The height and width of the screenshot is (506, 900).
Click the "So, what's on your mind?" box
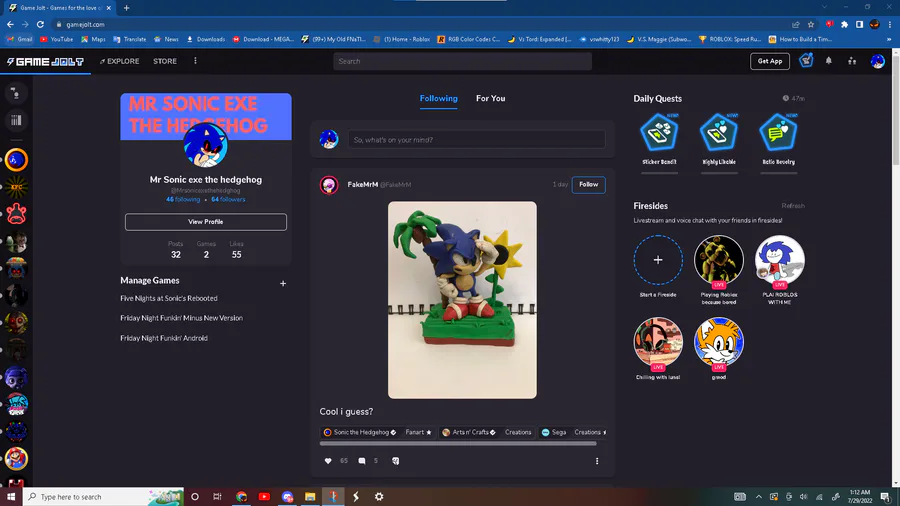pyautogui.click(x=476, y=139)
